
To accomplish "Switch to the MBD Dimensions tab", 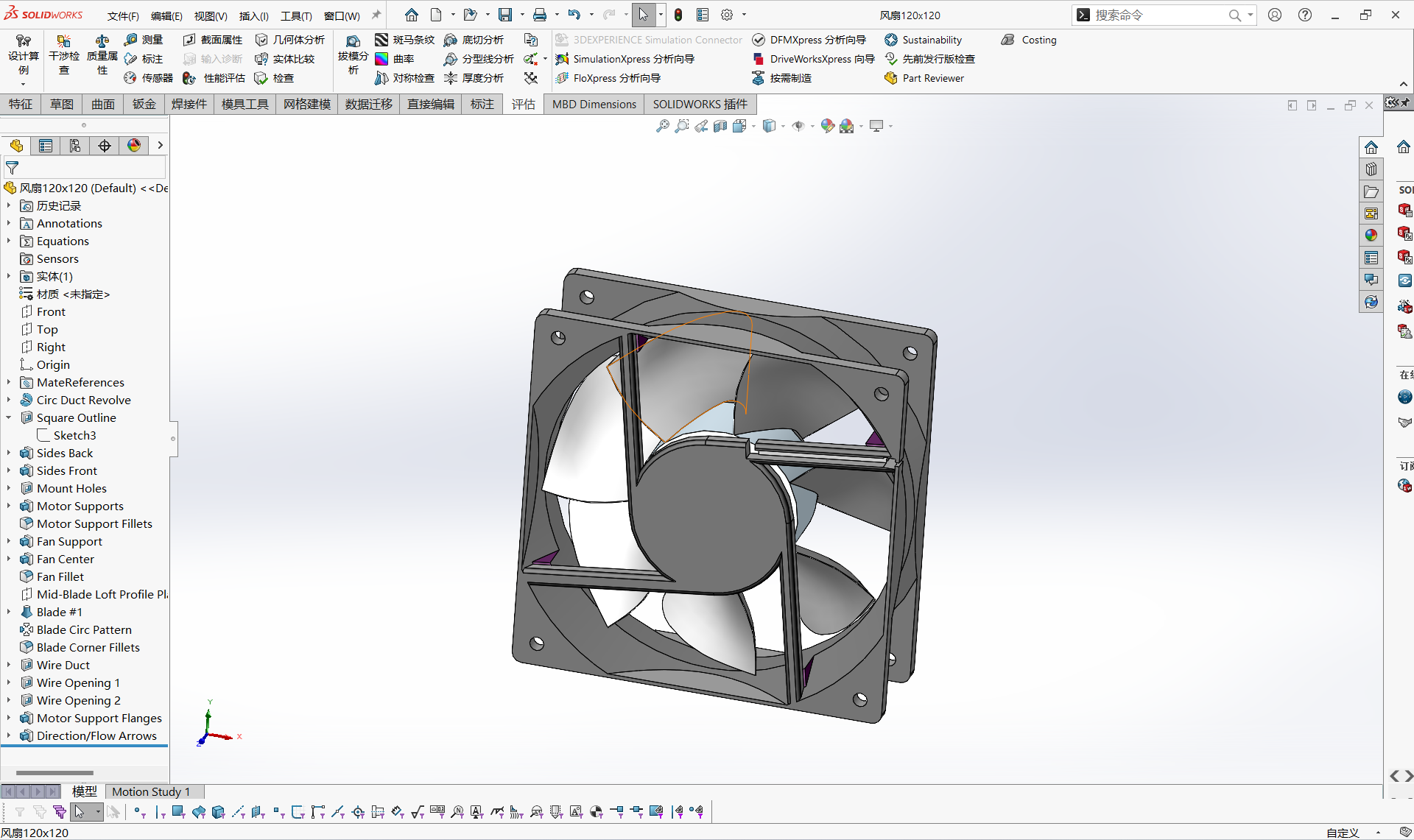I will point(594,105).
